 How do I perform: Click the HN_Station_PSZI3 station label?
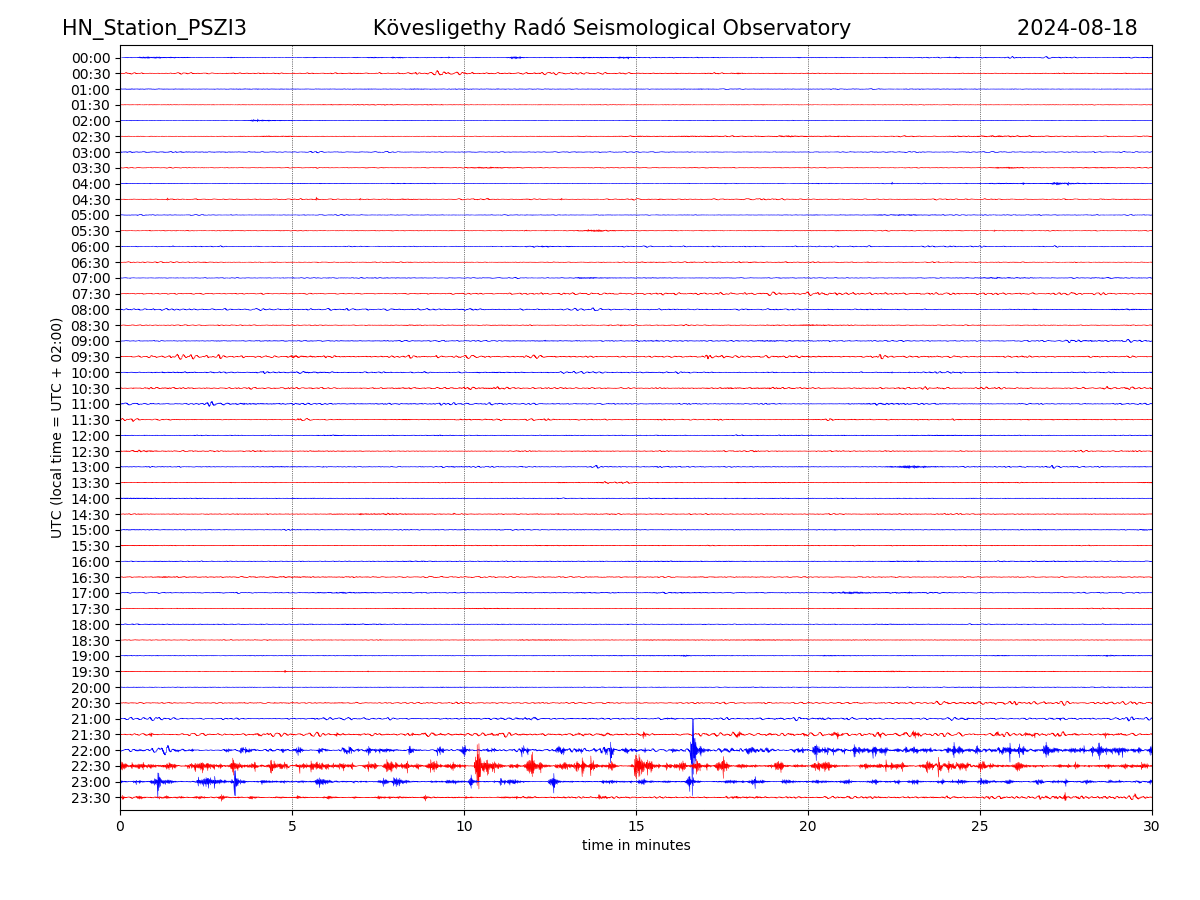tap(154, 28)
